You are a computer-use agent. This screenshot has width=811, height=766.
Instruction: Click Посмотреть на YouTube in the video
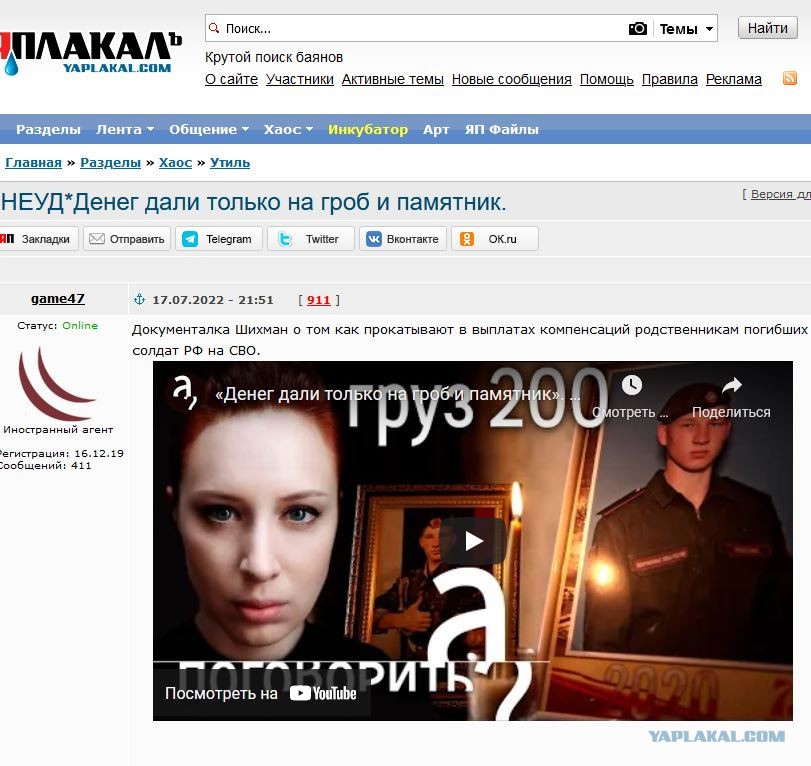coord(261,693)
